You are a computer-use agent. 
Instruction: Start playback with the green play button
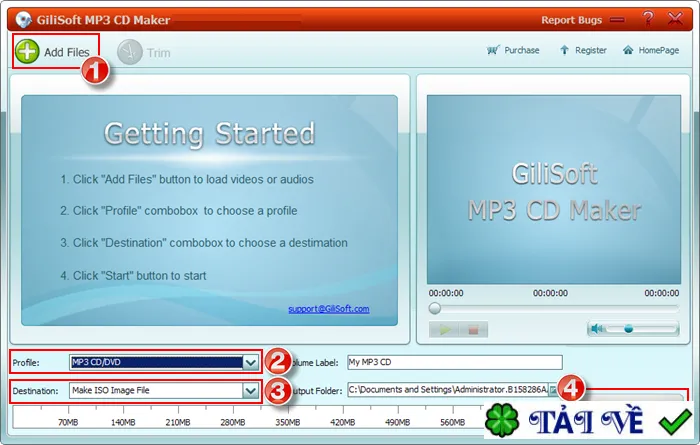click(x=444, y=330)
